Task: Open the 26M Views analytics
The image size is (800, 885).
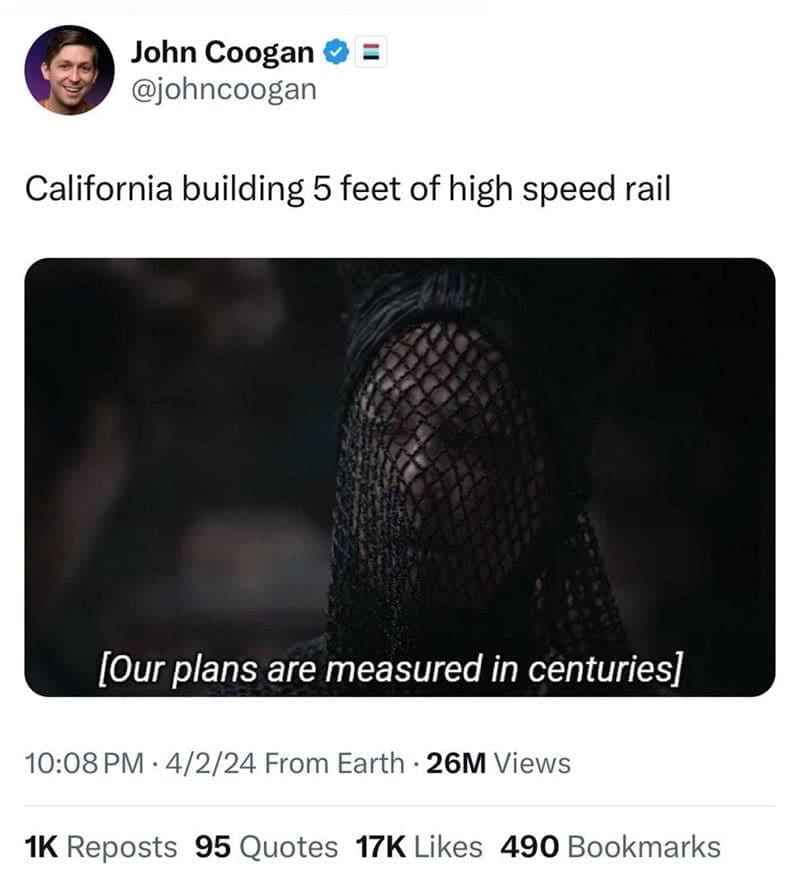Action: click(498, 764)
